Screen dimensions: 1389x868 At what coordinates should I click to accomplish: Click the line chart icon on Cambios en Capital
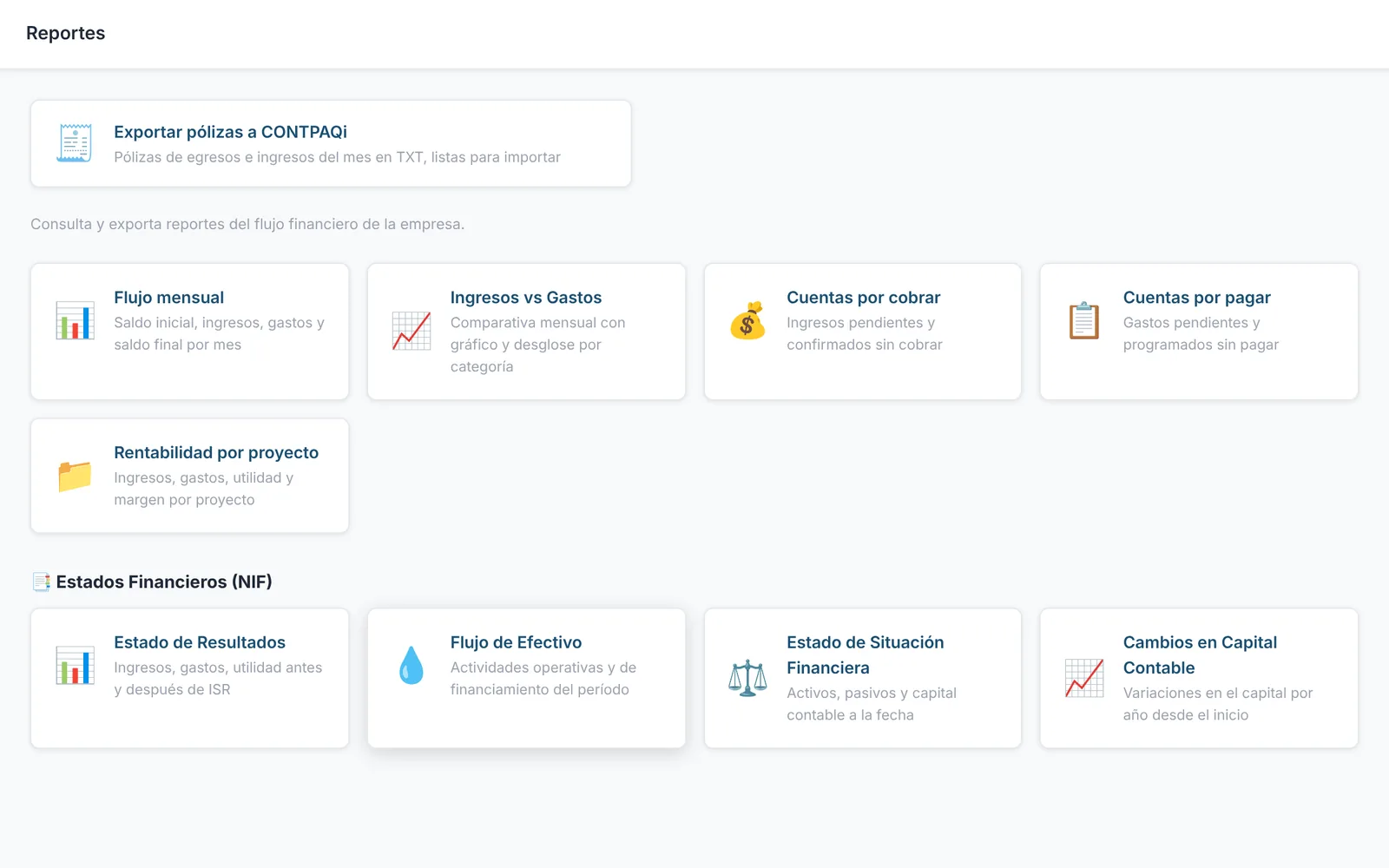point(1084,678)
